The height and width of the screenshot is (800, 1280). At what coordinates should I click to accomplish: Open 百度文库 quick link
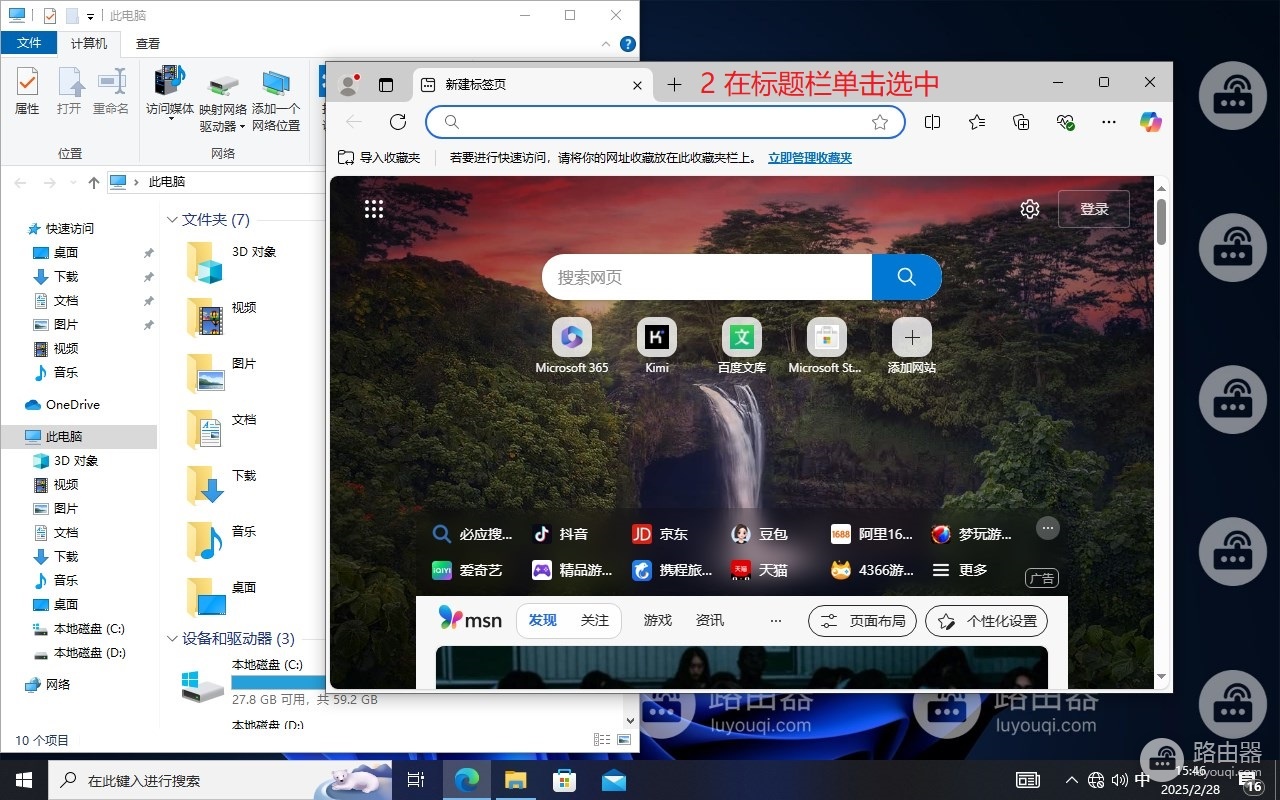(742, 347)
